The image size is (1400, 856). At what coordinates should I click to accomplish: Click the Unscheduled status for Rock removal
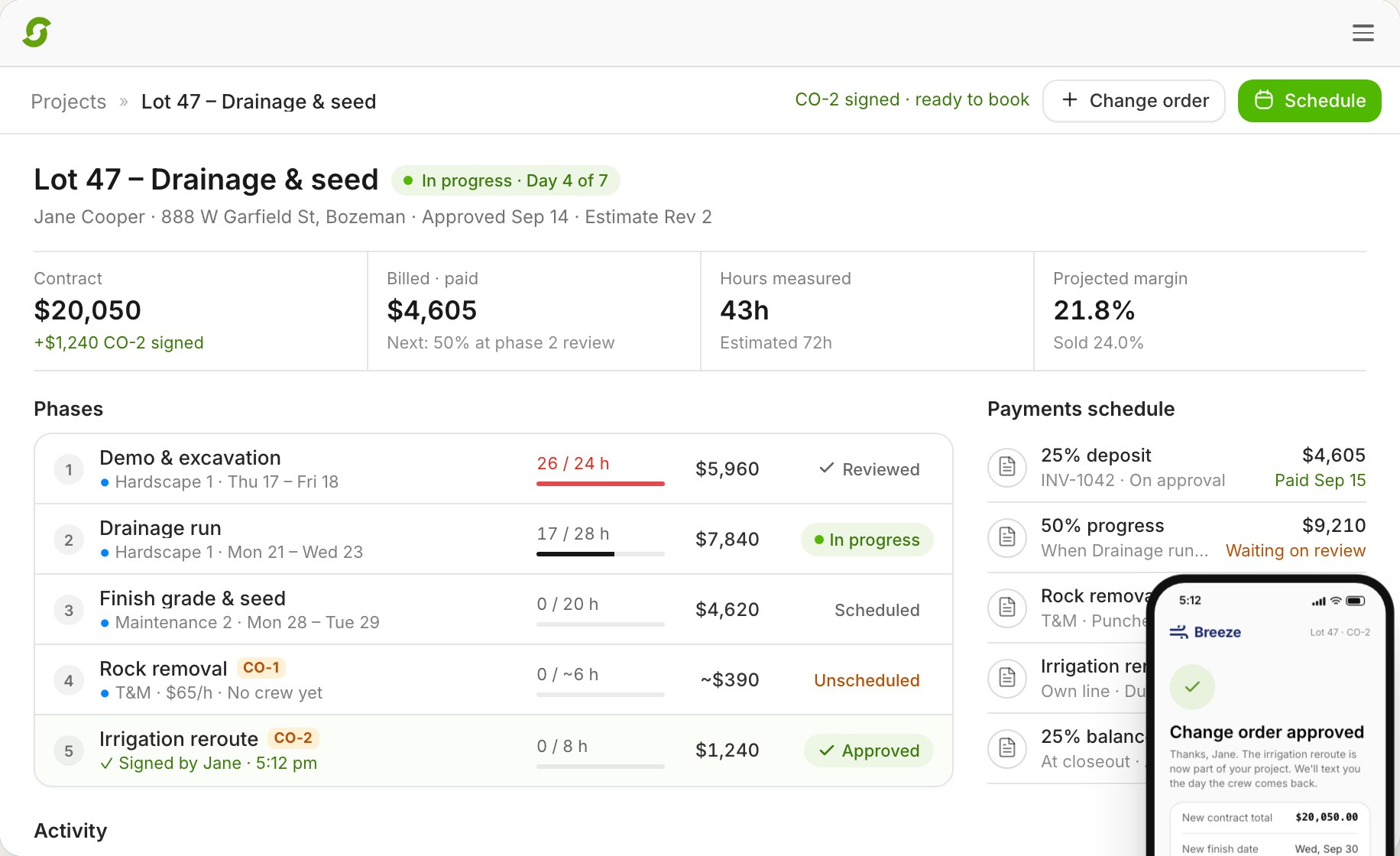click(867, 680)
